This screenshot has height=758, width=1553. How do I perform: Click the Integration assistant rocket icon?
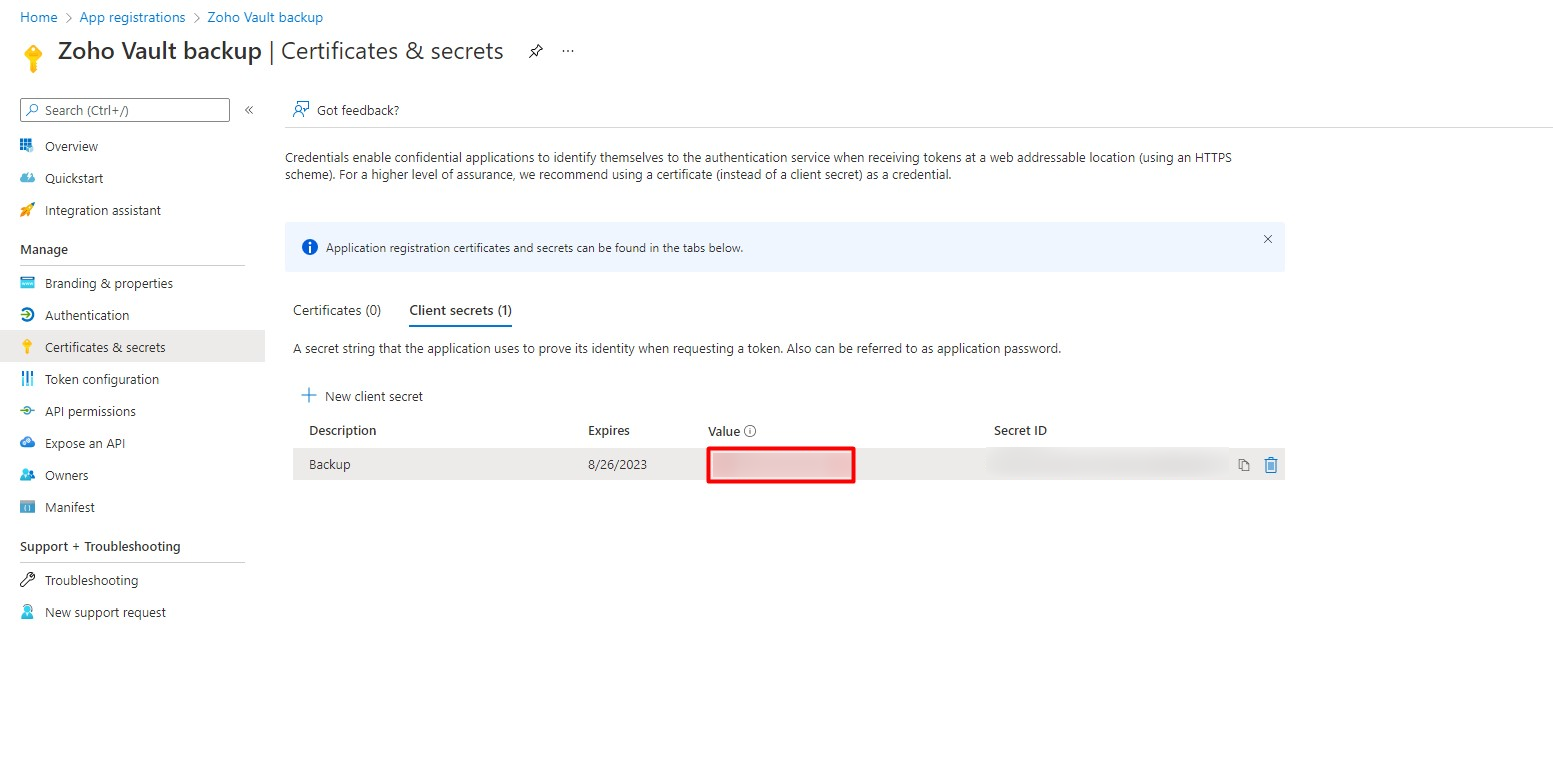tap(27, 210)
